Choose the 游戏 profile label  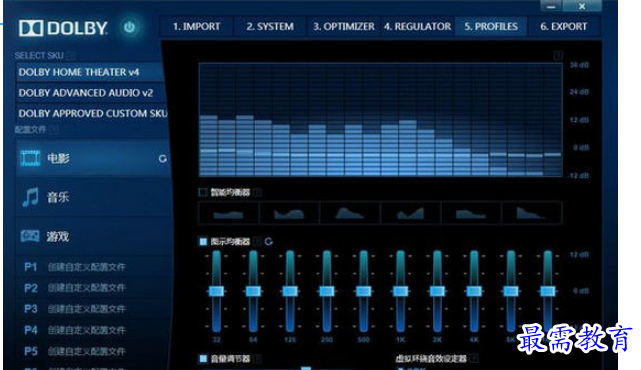click(58, 236)
